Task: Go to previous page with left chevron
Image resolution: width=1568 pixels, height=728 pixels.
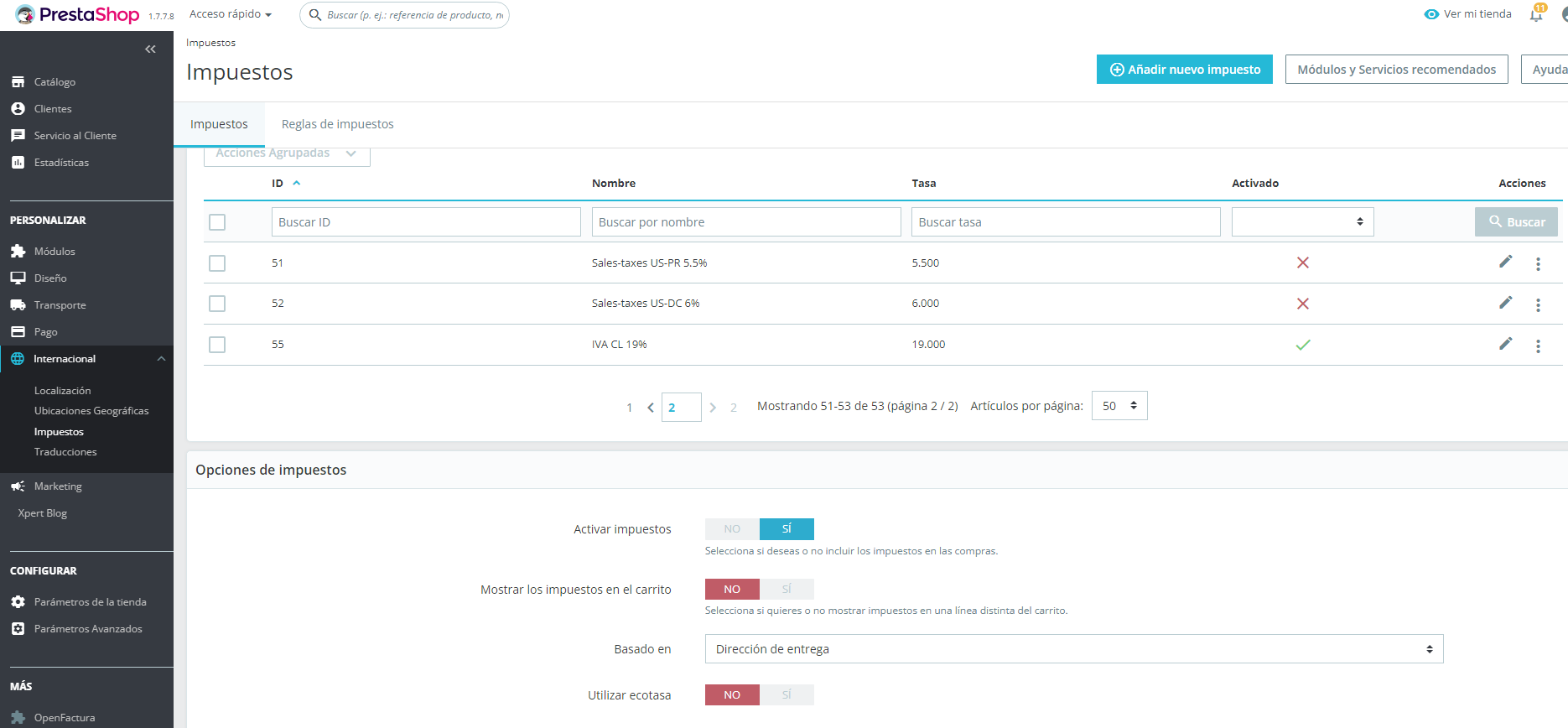Action: (651, 408)
